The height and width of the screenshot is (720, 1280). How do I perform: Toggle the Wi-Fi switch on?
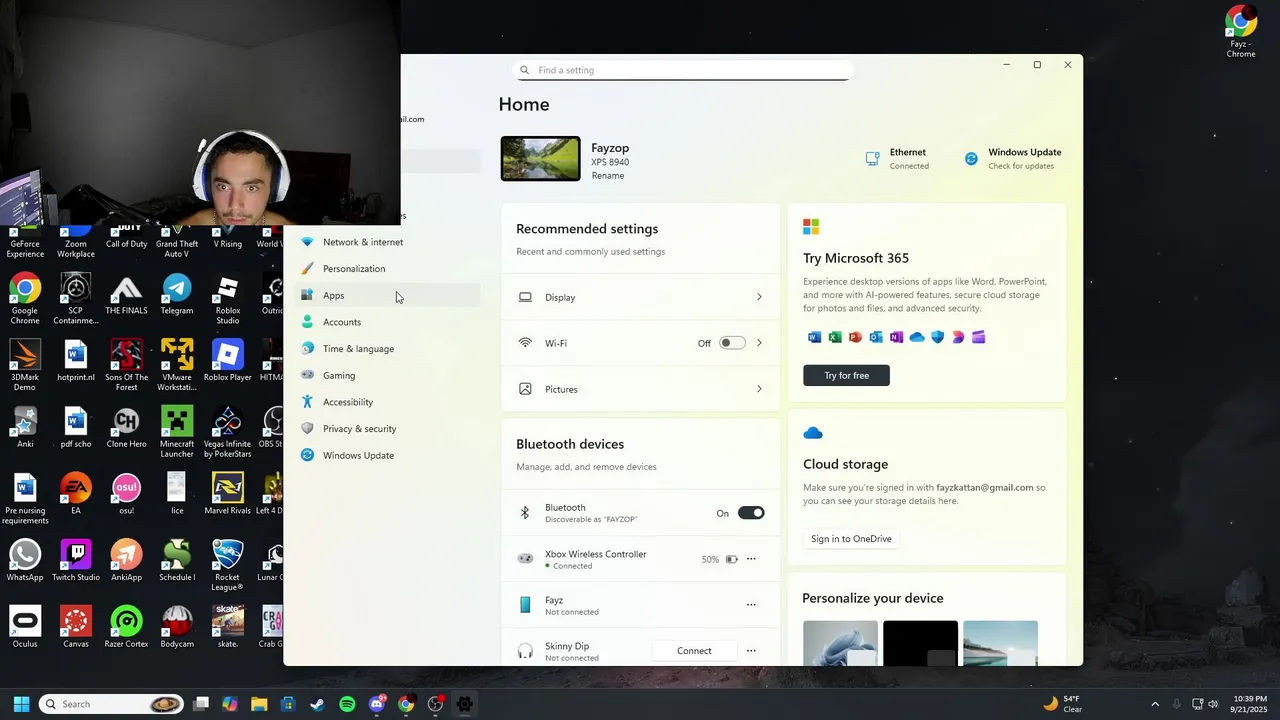732,343
